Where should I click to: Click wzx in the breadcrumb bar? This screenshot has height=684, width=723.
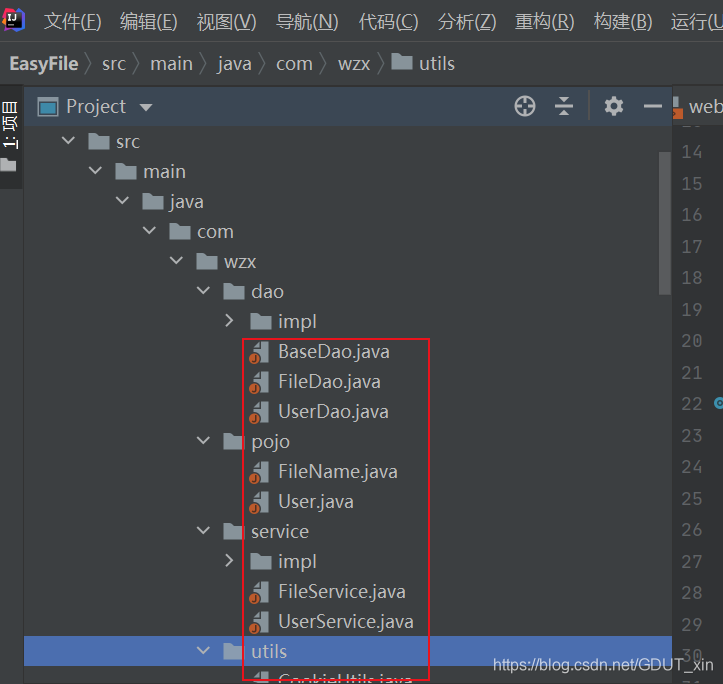pyautogui.click(x=354, y=64)
